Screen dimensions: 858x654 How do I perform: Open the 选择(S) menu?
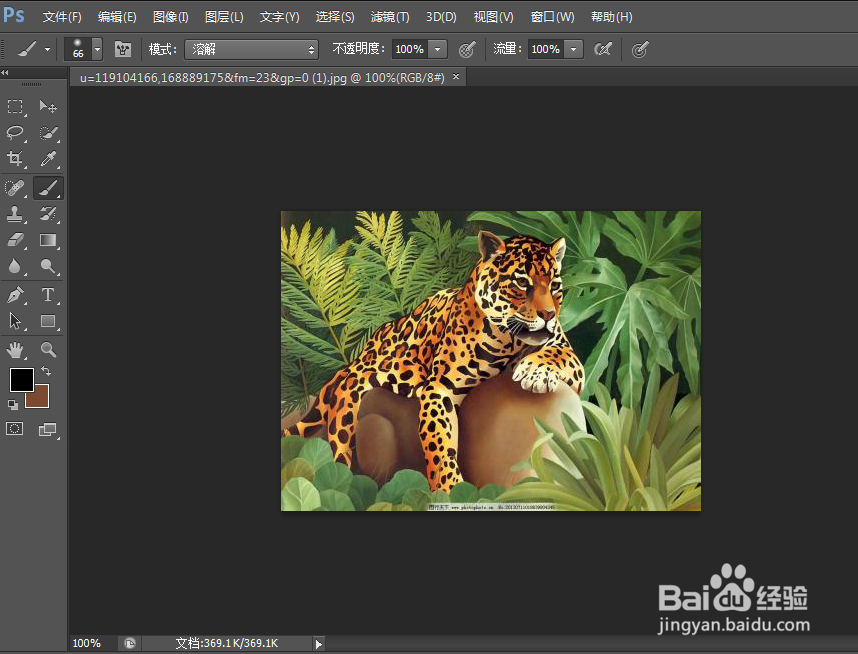click(x=335, y=17)
